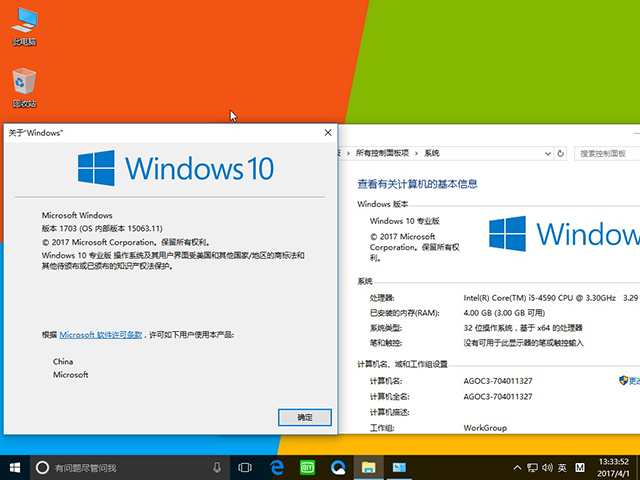Viewport: 640px width, 480px height.
Task: Click the 系统 breadcrumb item
Action: point(432,153)
